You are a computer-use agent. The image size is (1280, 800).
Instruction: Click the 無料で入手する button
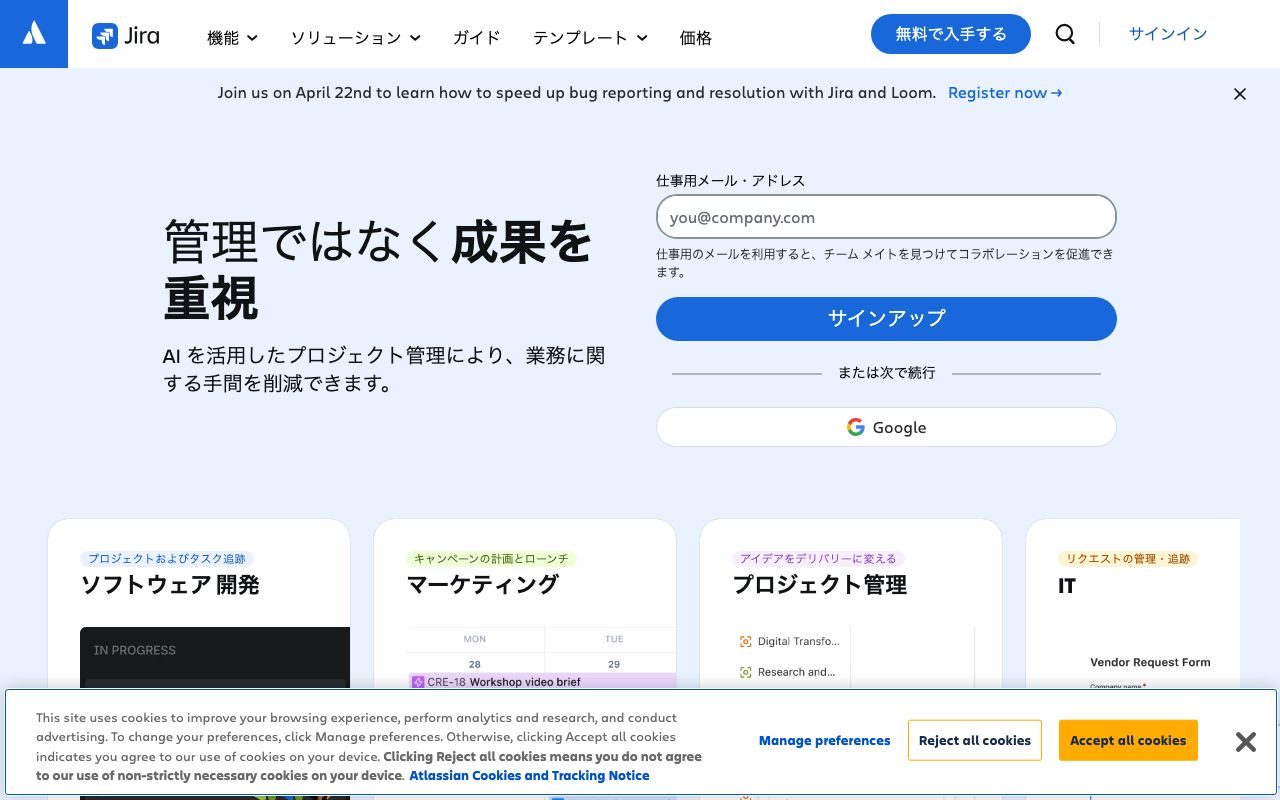950,33
